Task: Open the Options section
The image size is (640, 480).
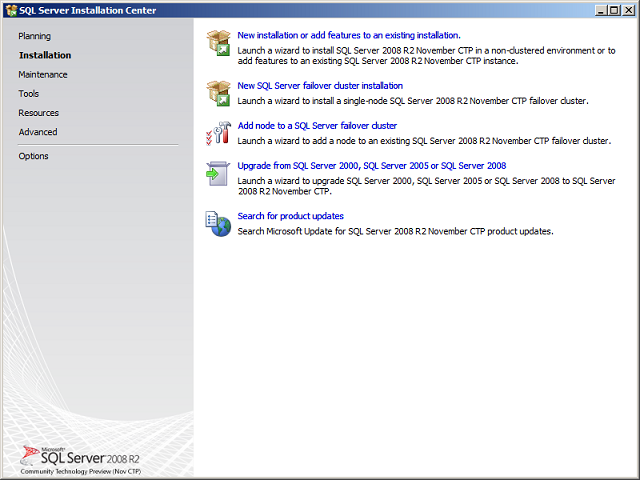Action: click(33, 156)
